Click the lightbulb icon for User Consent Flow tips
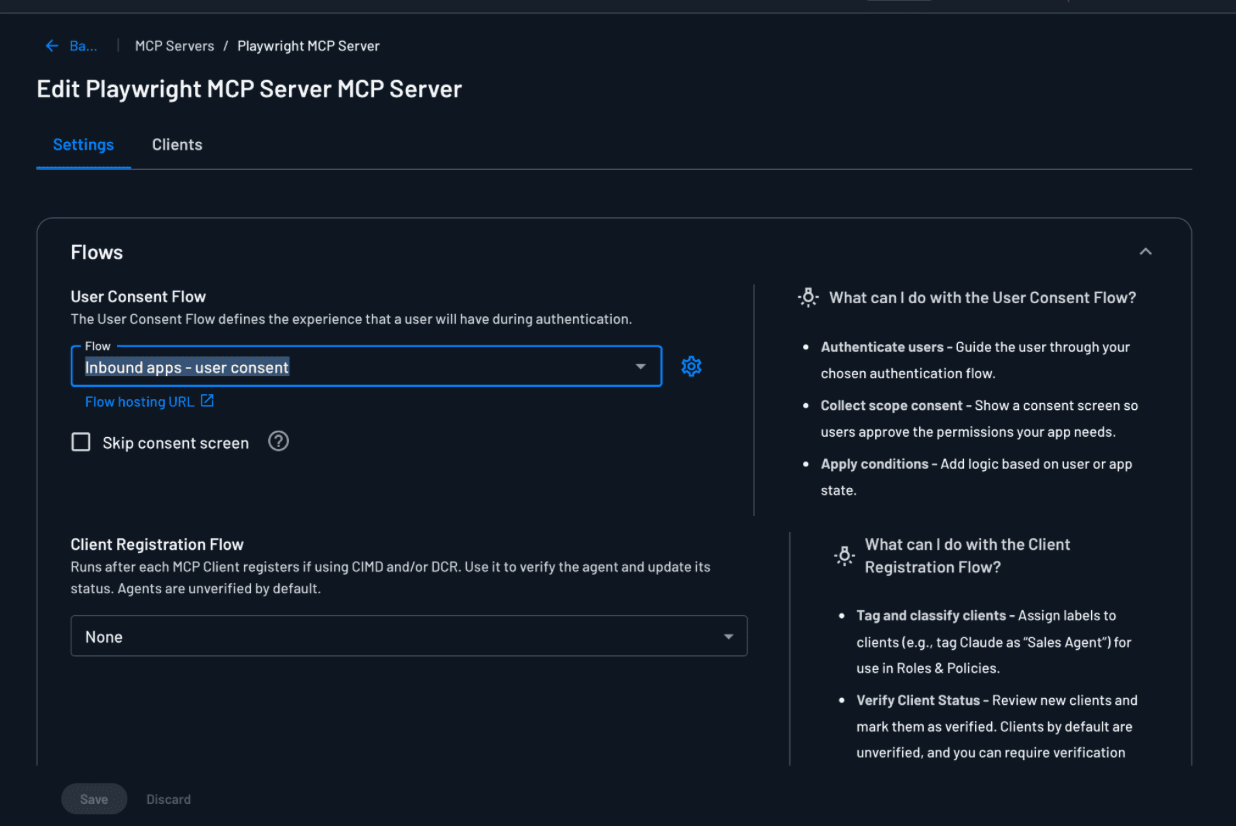 pyautogui.click(x=808, y=297)
